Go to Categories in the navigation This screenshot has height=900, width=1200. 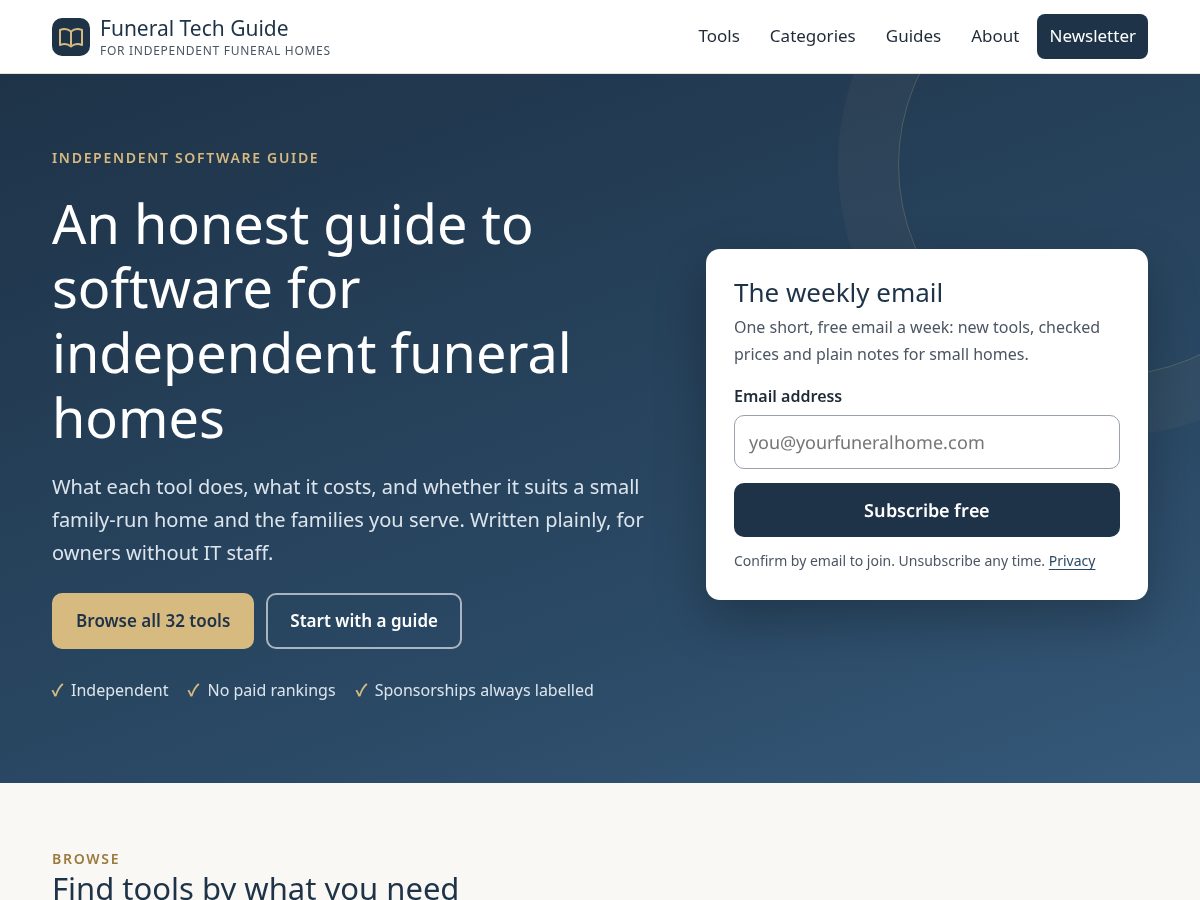[812, 36]
